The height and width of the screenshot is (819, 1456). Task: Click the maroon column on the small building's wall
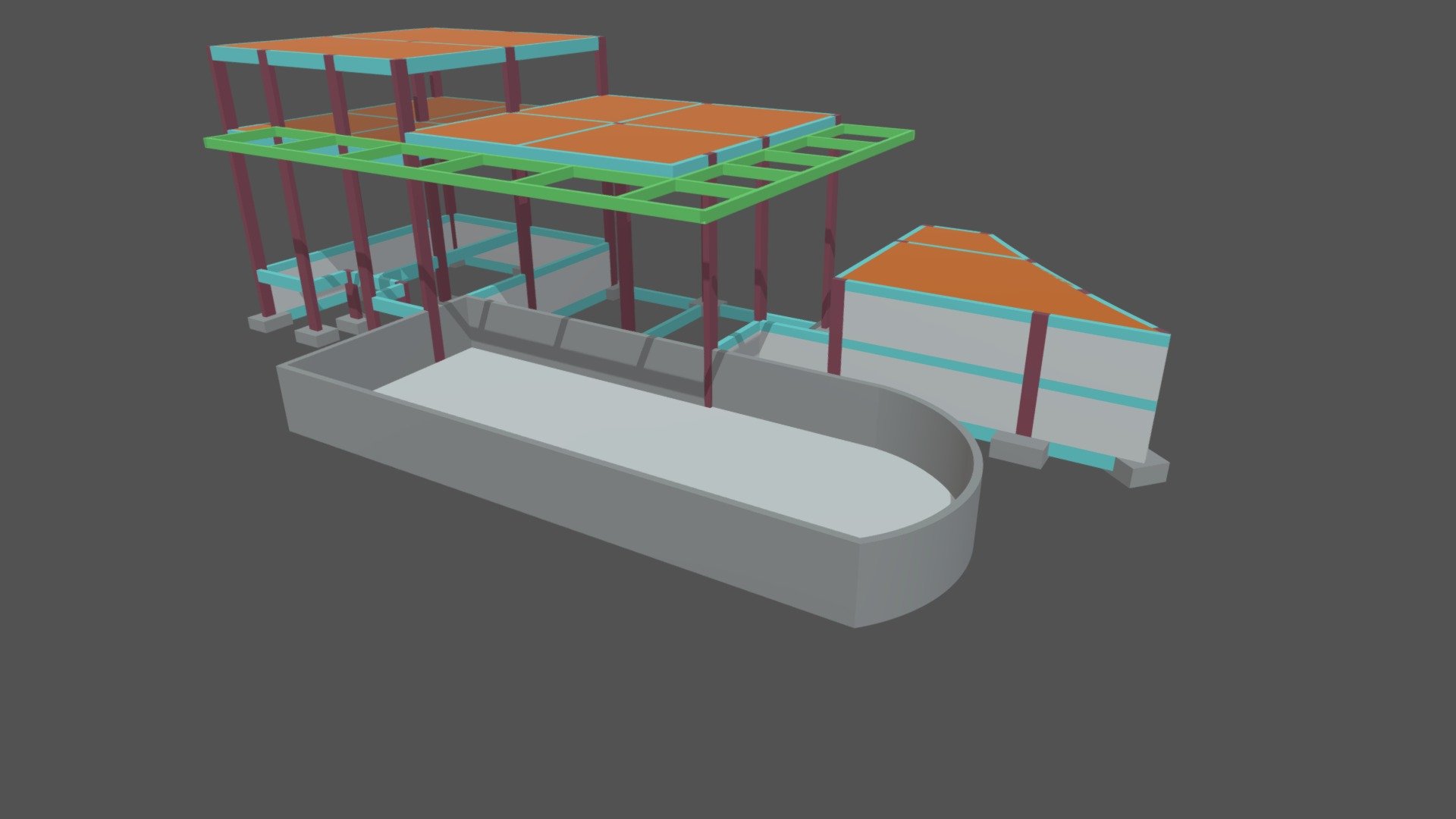click(1033, 374)
